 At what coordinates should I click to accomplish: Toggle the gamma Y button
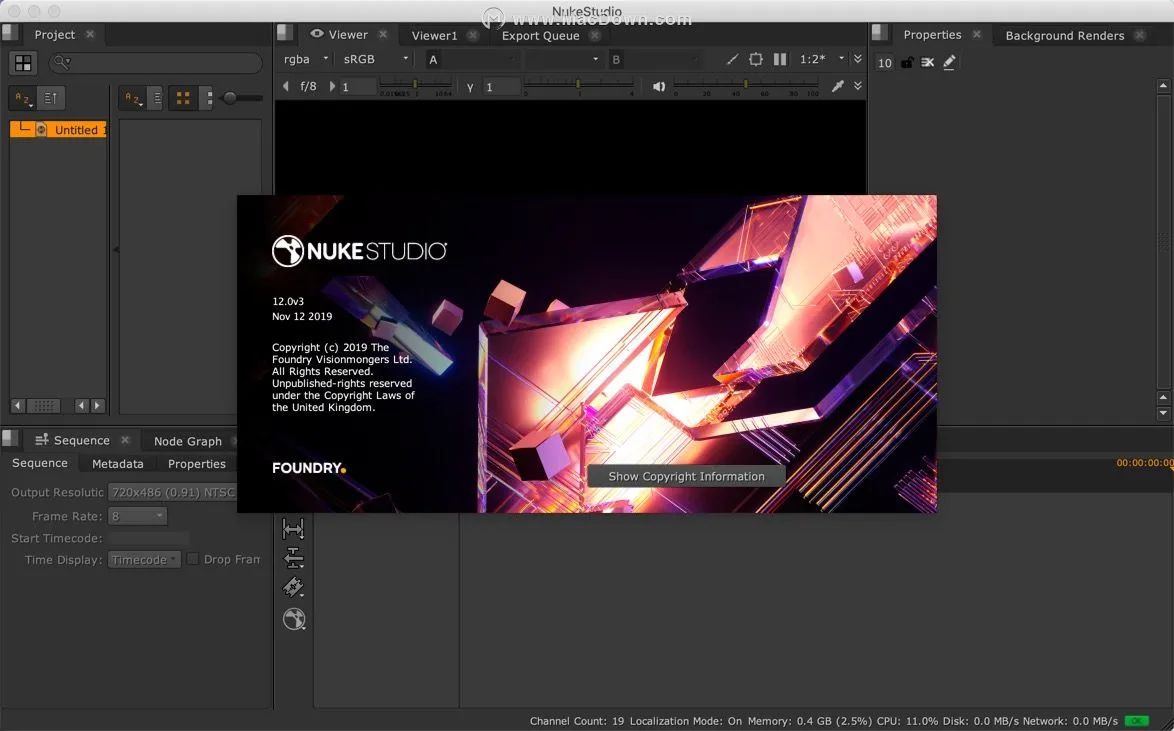(470, 87)
